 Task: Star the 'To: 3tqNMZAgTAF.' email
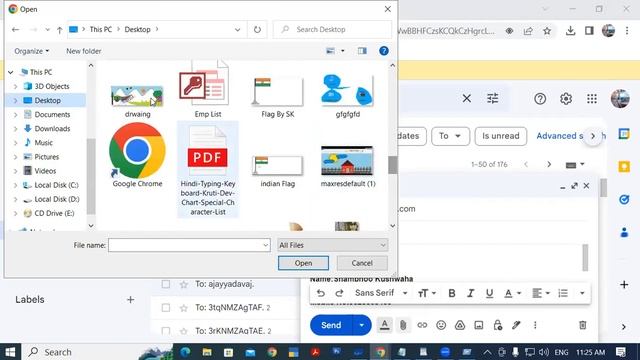184,308
